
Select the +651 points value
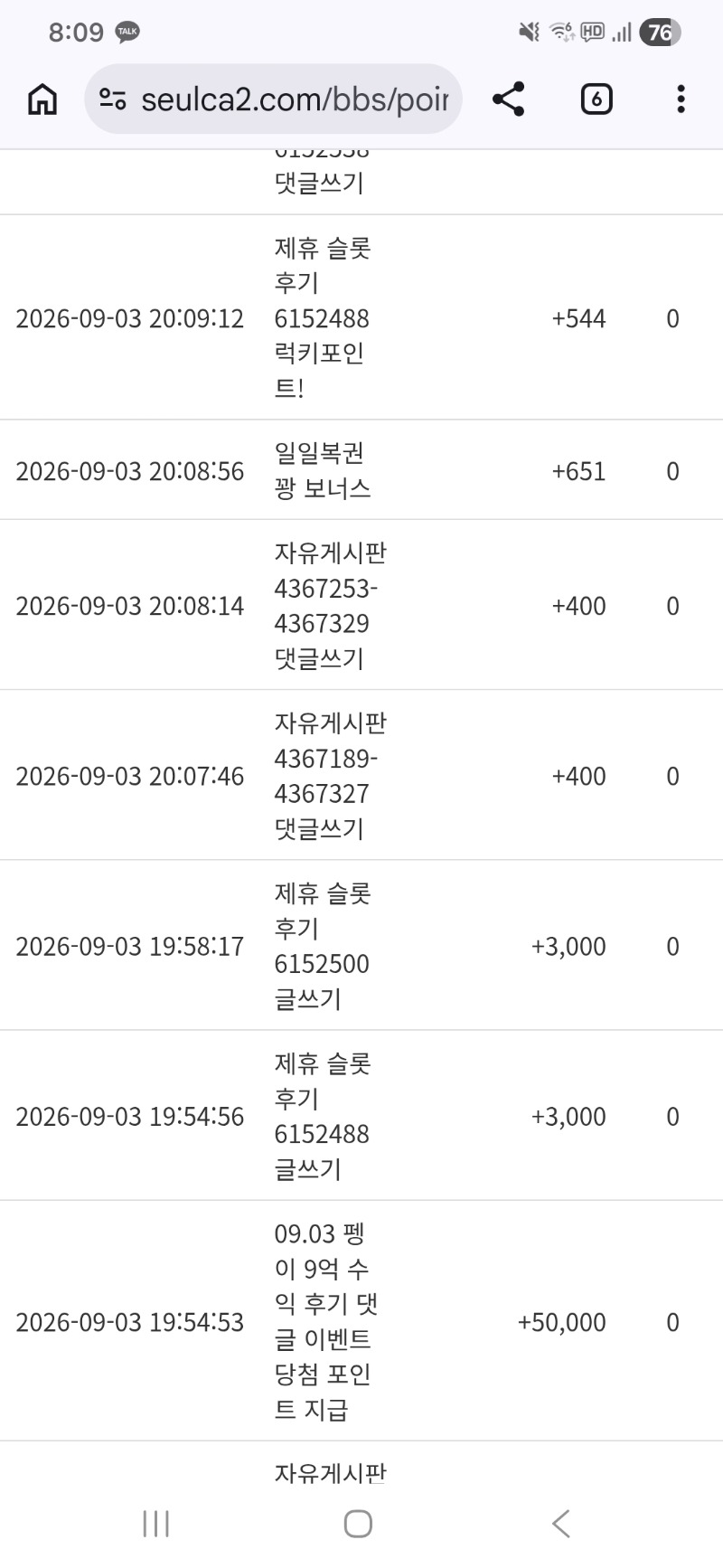(578, 471)
